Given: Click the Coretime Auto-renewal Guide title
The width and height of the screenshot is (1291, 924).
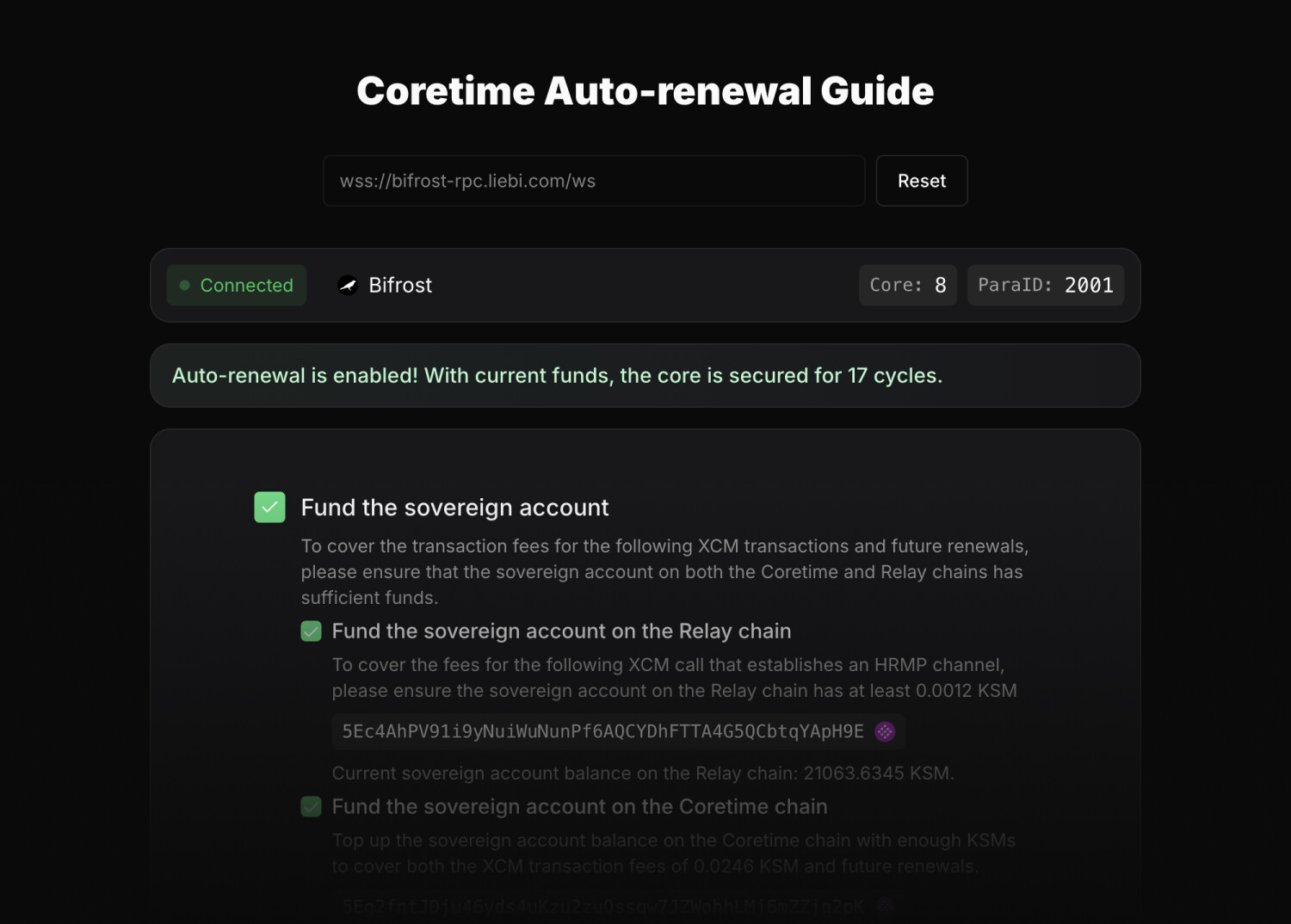Looking at the screenshot, I should (x=645, y=91).
